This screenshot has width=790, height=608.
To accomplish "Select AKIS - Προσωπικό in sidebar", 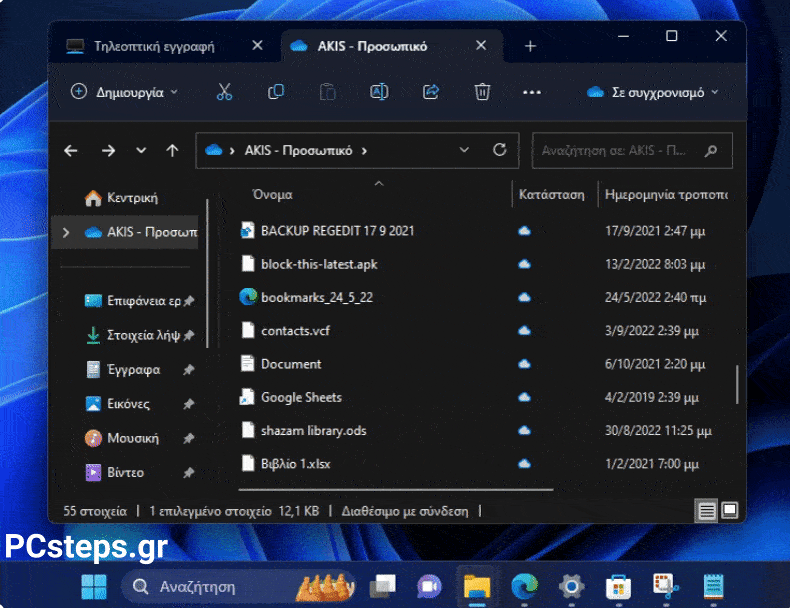I will (x=125, y=232).
